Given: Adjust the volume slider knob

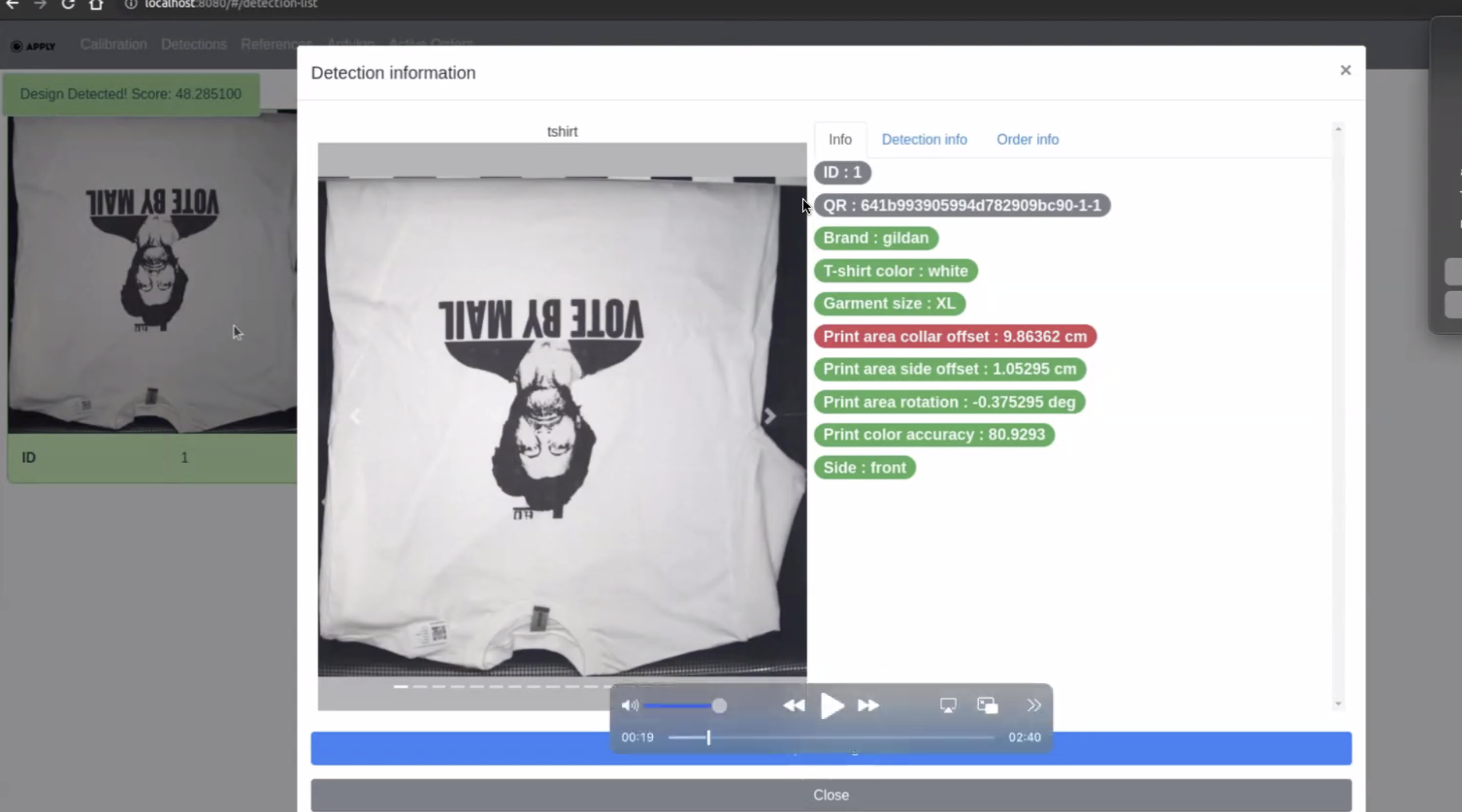Looking at the screenshot, I should [x=720, y=706].
